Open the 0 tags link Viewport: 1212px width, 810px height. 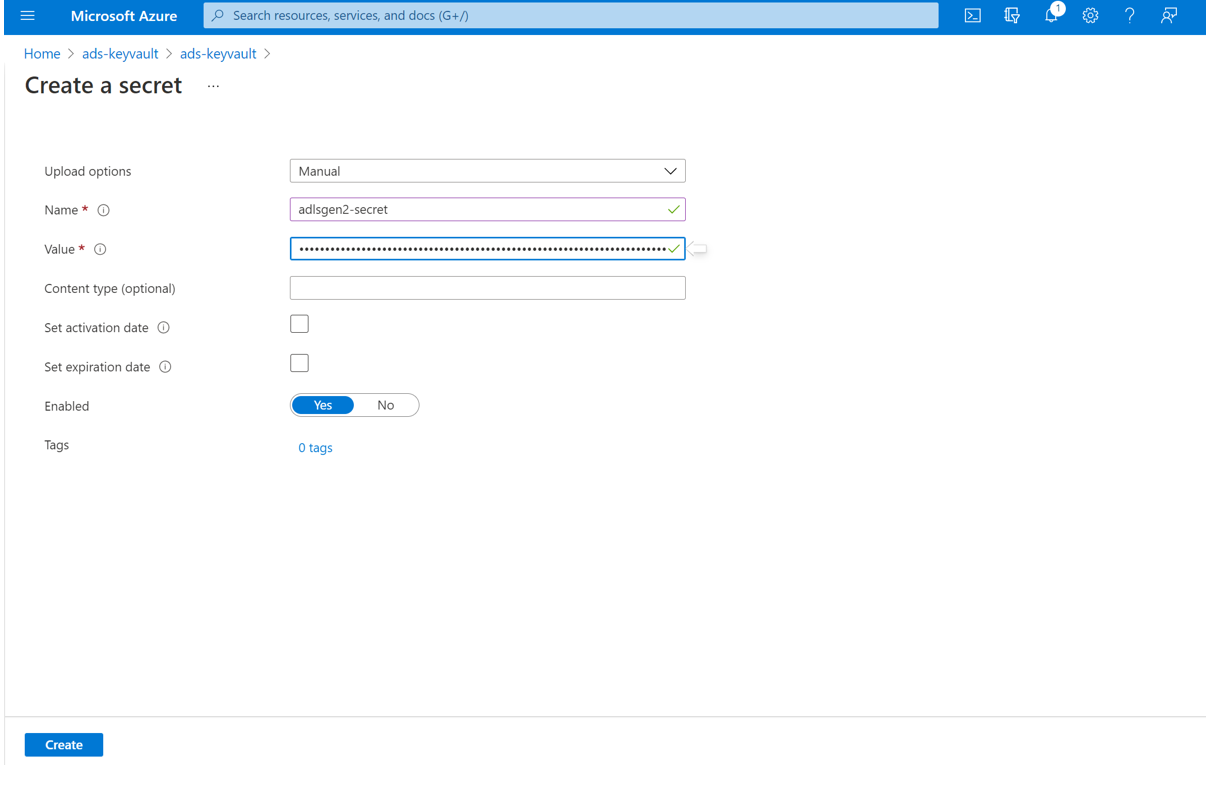315,447
